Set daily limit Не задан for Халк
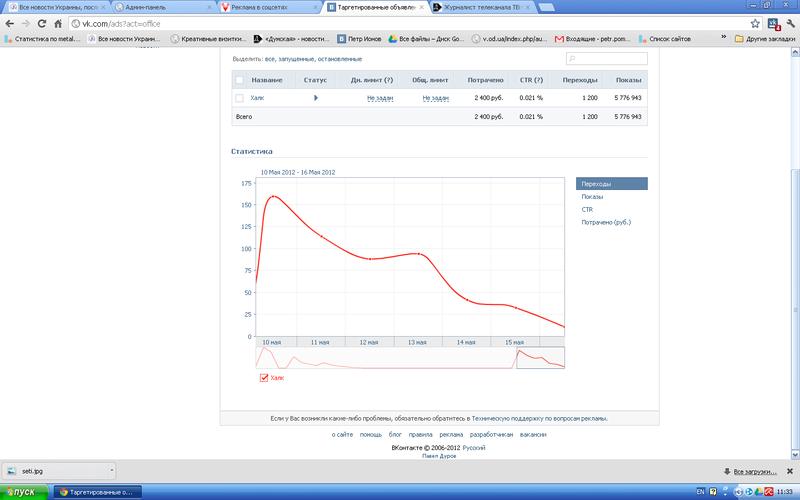The height and width of the screenshot is (500, 800). tap(380, 98)
